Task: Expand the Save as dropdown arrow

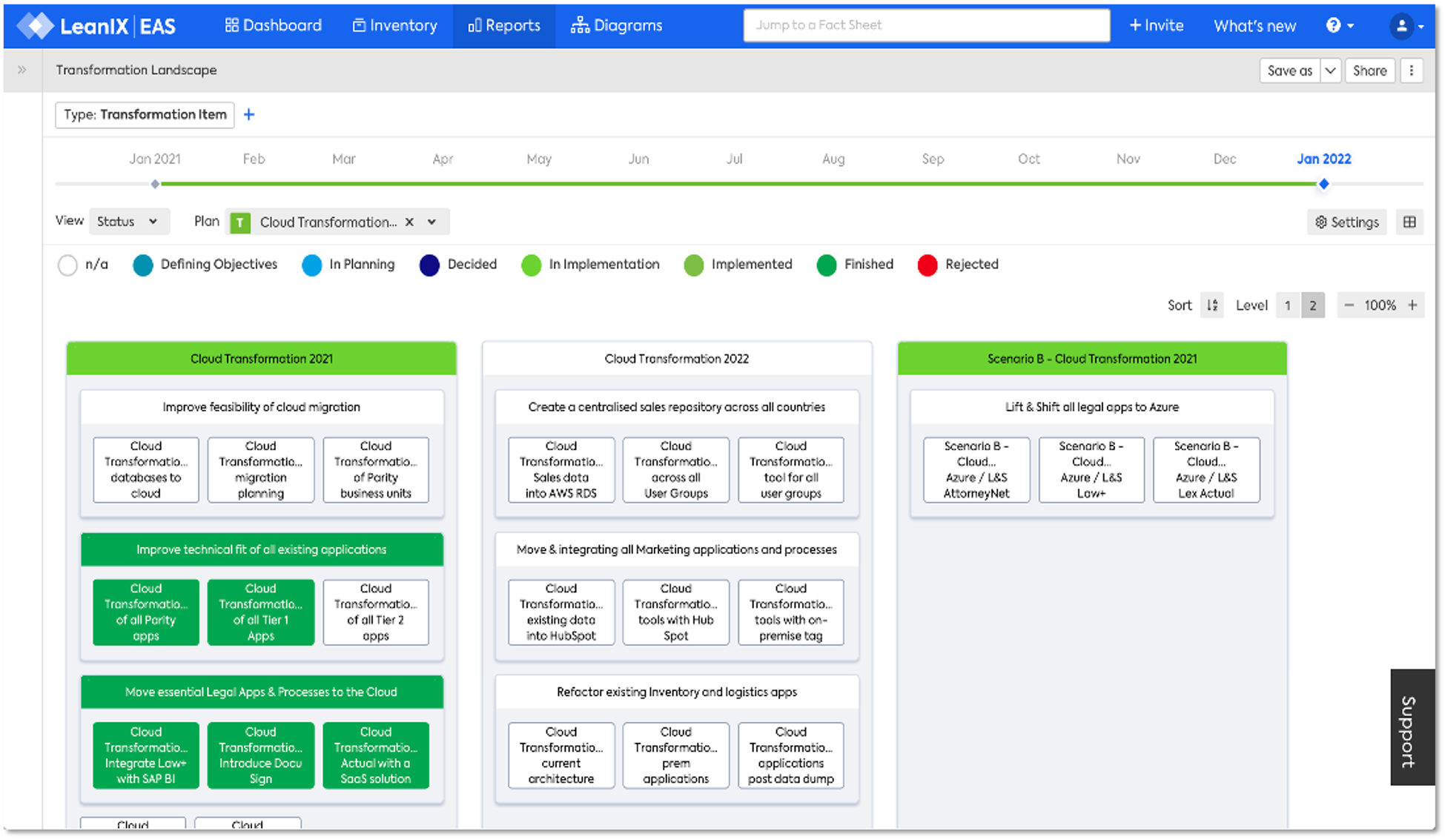Action: point(1331,70)
